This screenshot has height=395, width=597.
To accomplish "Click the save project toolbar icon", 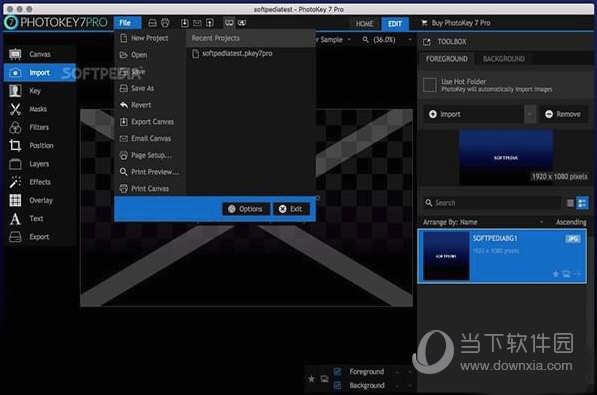I will coord(152,23).
